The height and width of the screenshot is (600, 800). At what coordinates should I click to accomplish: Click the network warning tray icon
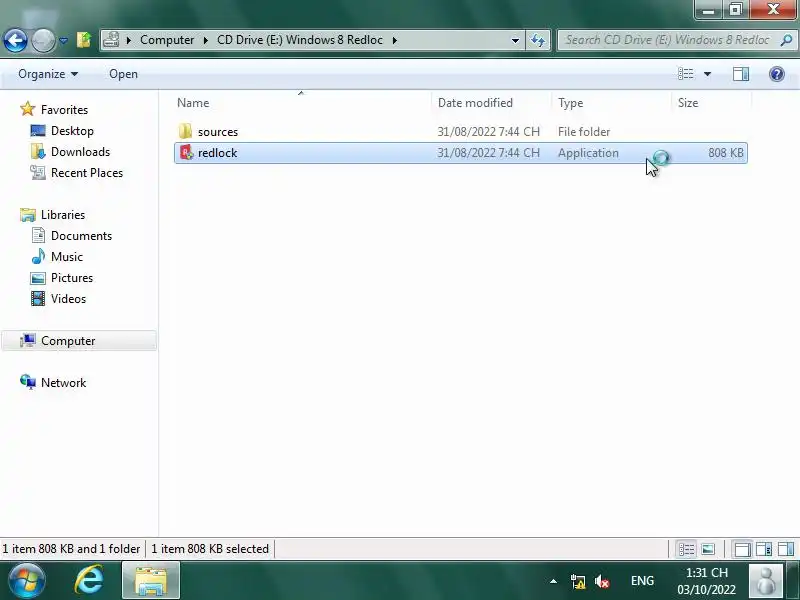pos(578,581)
